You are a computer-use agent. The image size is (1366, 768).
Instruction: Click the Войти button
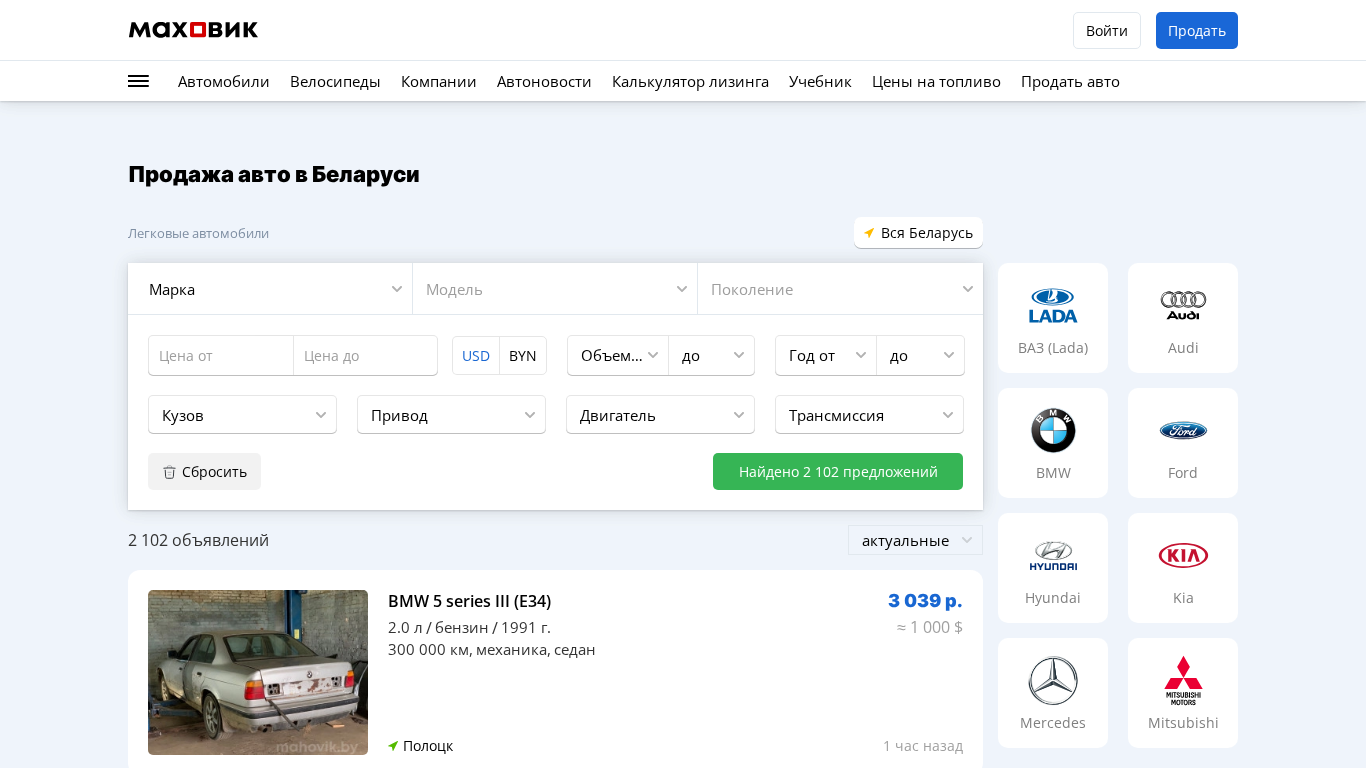click(x=1107, y=30)
